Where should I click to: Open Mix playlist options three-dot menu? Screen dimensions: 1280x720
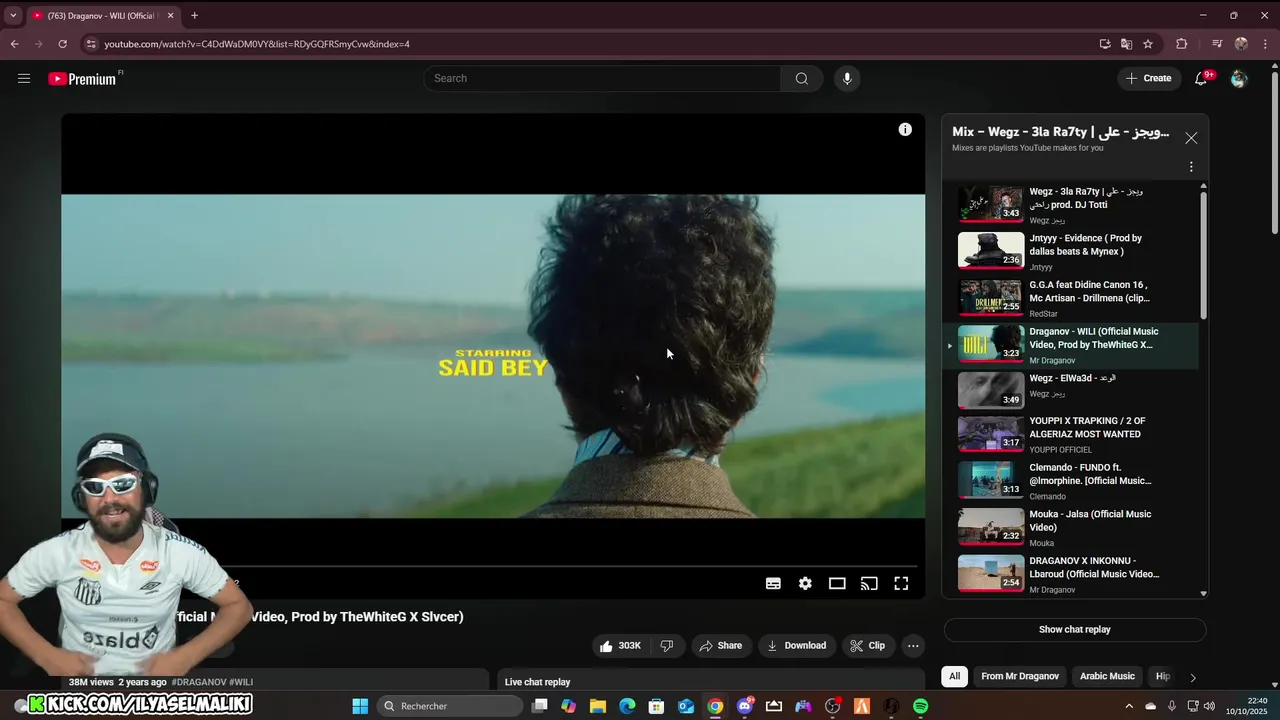click(1191, 167)
